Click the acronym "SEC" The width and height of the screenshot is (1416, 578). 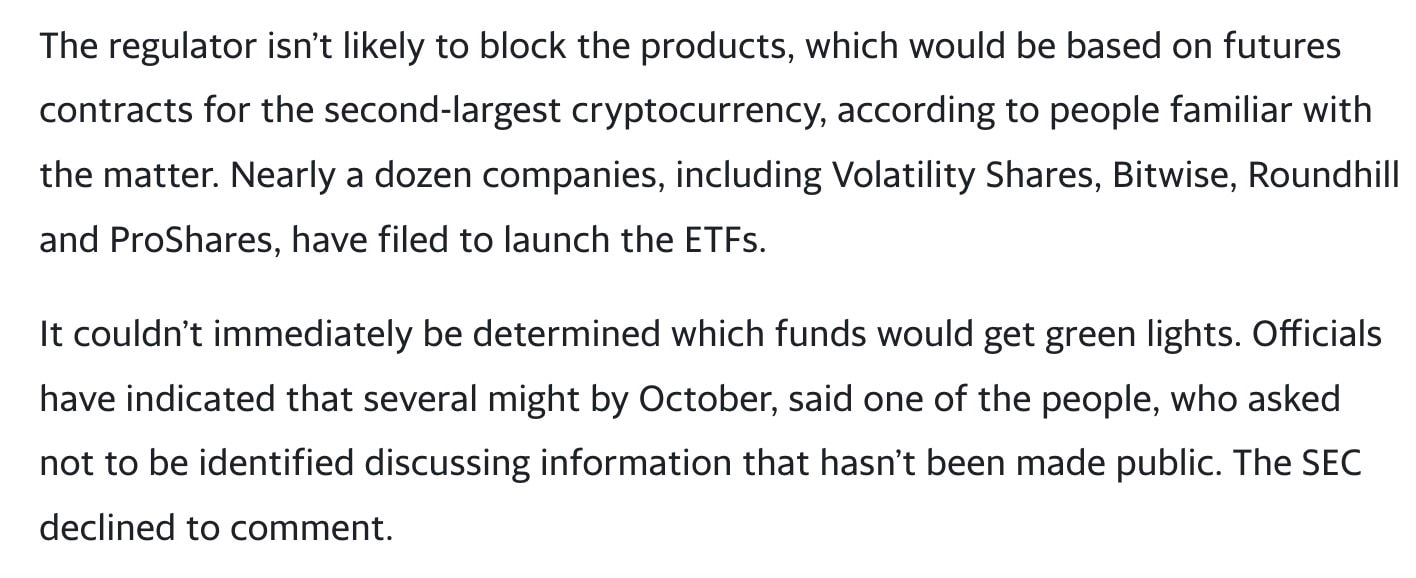(x=1331, y=464)
